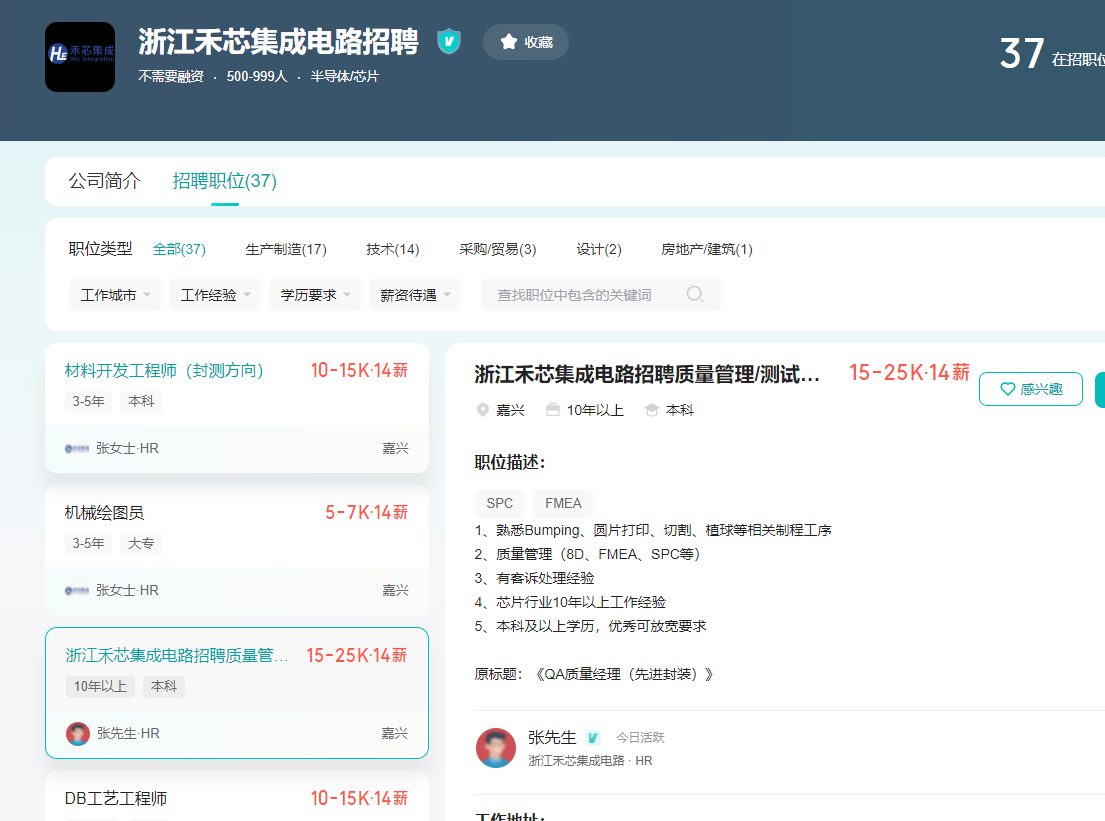Click the 原标题 《QA质量经理（先进封装）》 line
Viewport: 1105px width, 821px height.
point(594,674)
